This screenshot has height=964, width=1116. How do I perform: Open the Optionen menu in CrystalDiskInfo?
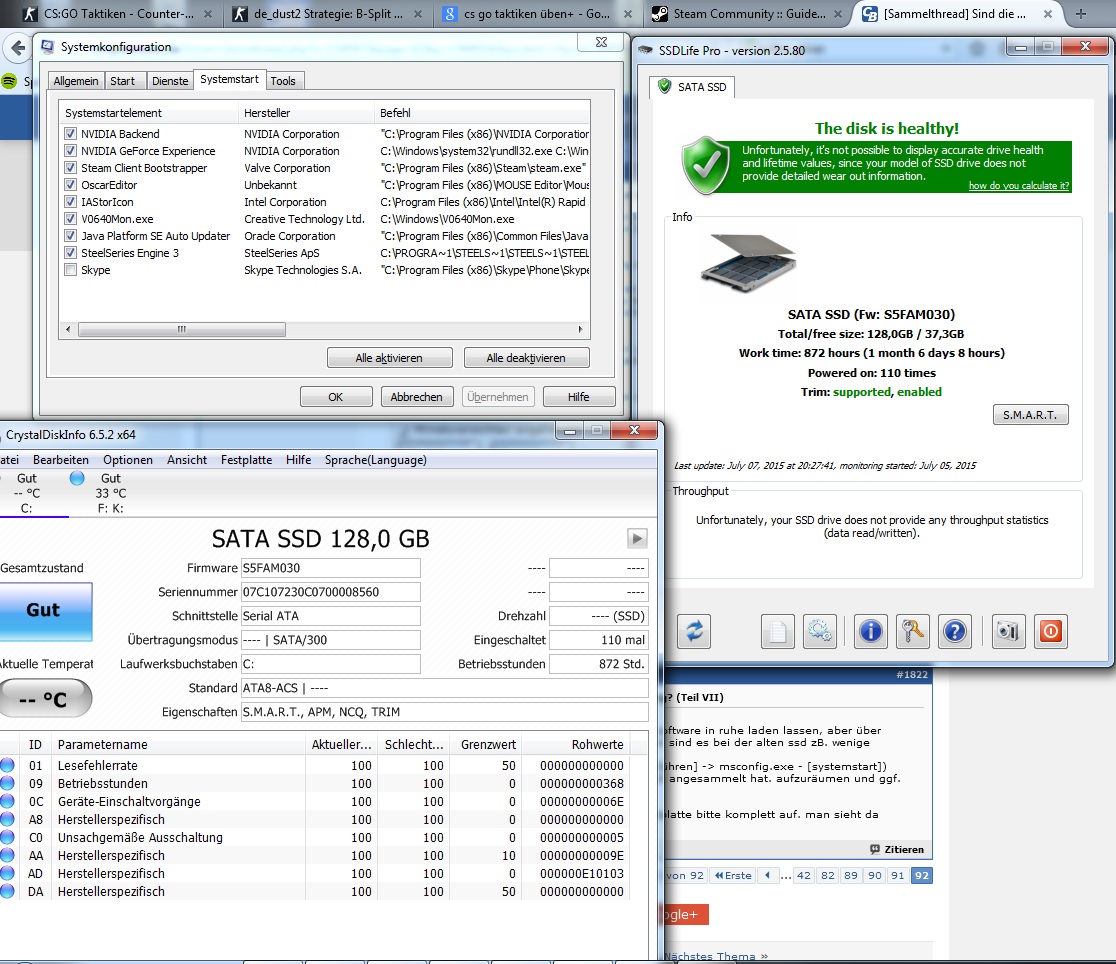point(128,460)
